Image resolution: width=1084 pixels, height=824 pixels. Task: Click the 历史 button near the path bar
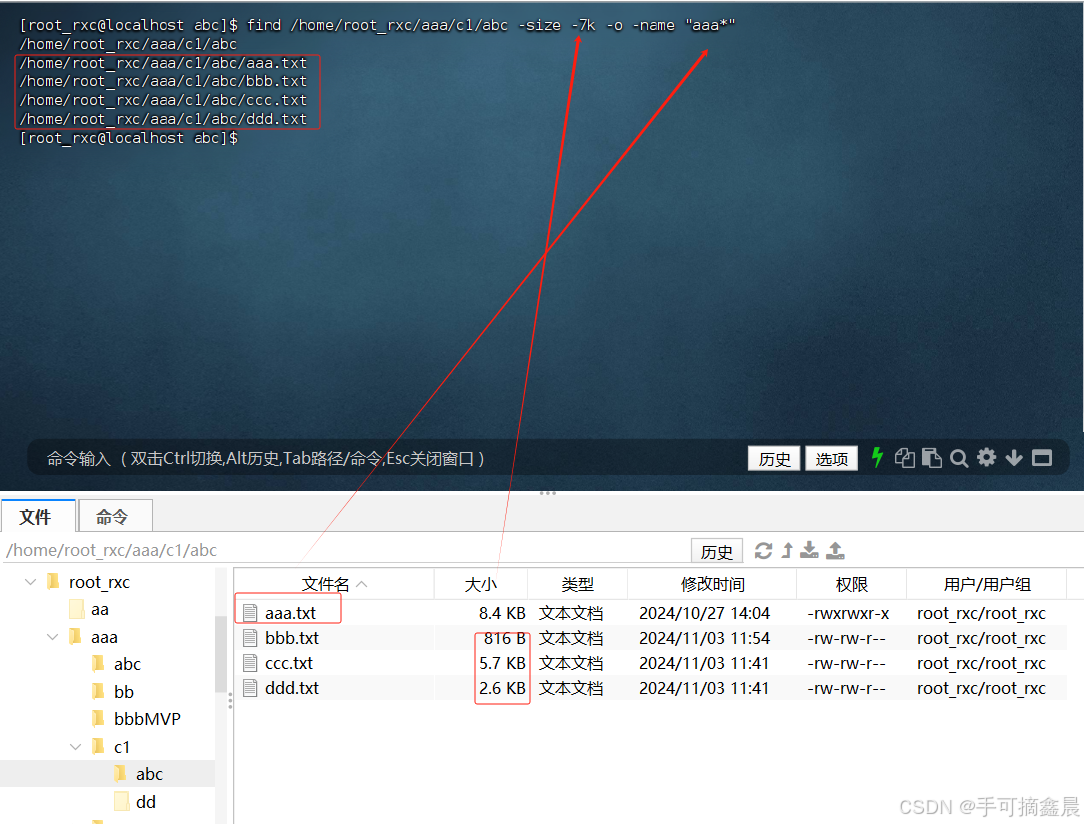click(716, 550)
